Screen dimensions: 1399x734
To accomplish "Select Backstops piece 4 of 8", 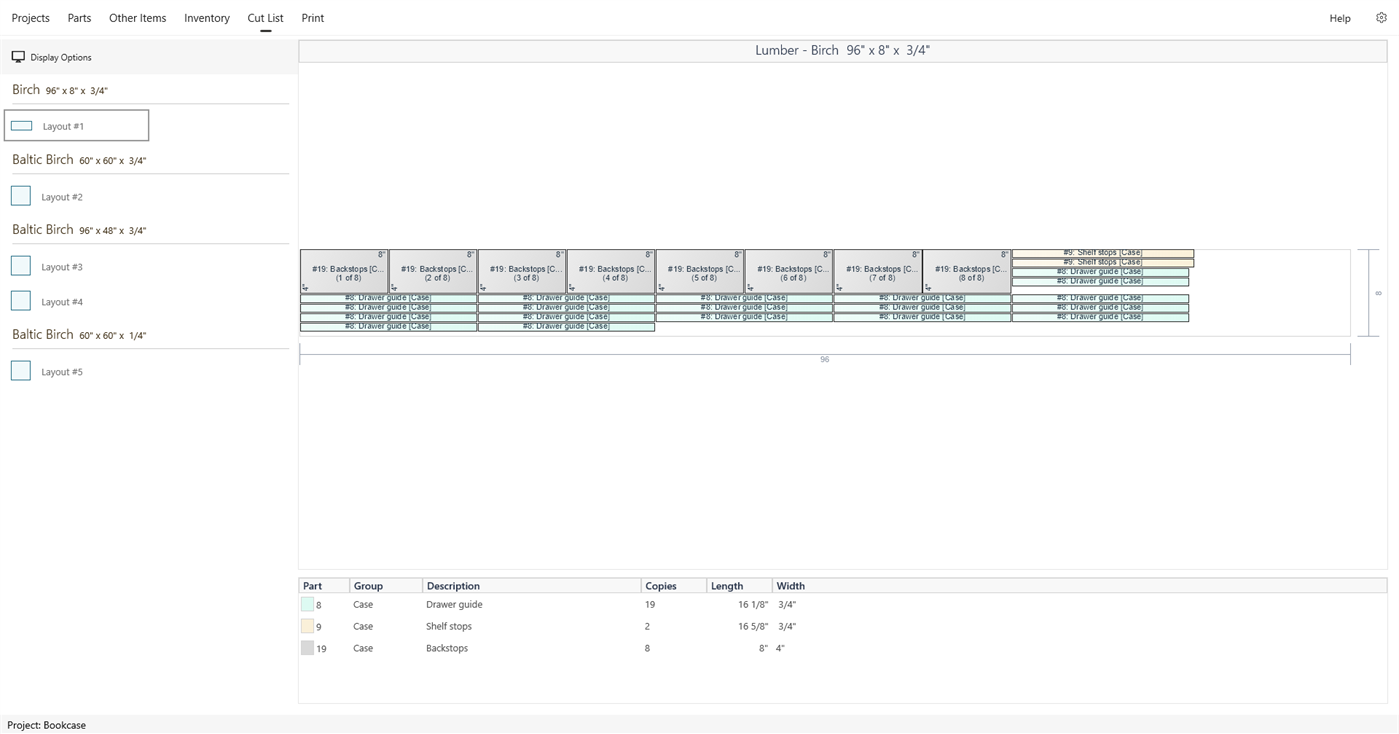I will [612, 271].
